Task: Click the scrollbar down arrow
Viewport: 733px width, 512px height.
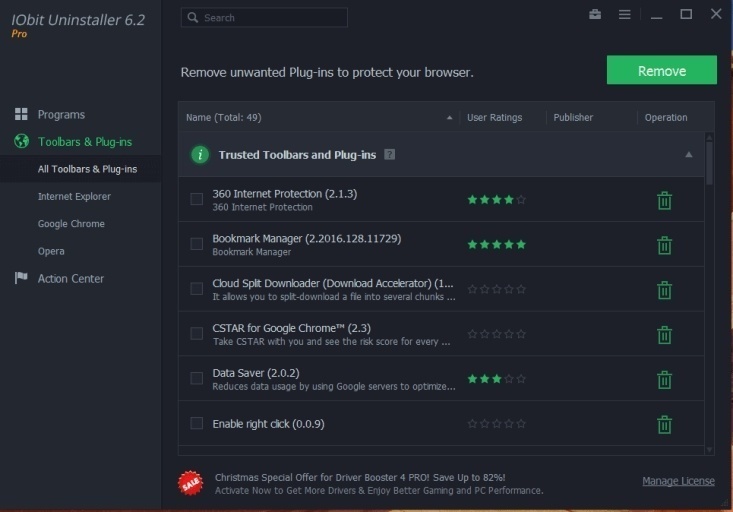Action: (709, 449)
